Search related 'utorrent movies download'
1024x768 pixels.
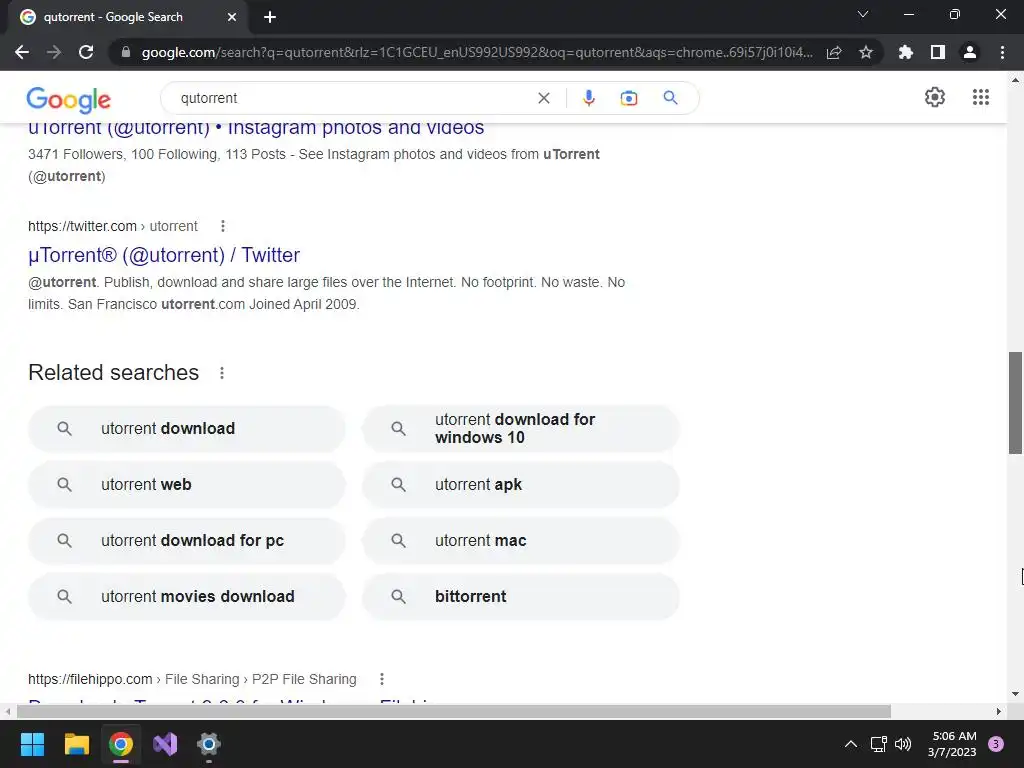(187, 596)
